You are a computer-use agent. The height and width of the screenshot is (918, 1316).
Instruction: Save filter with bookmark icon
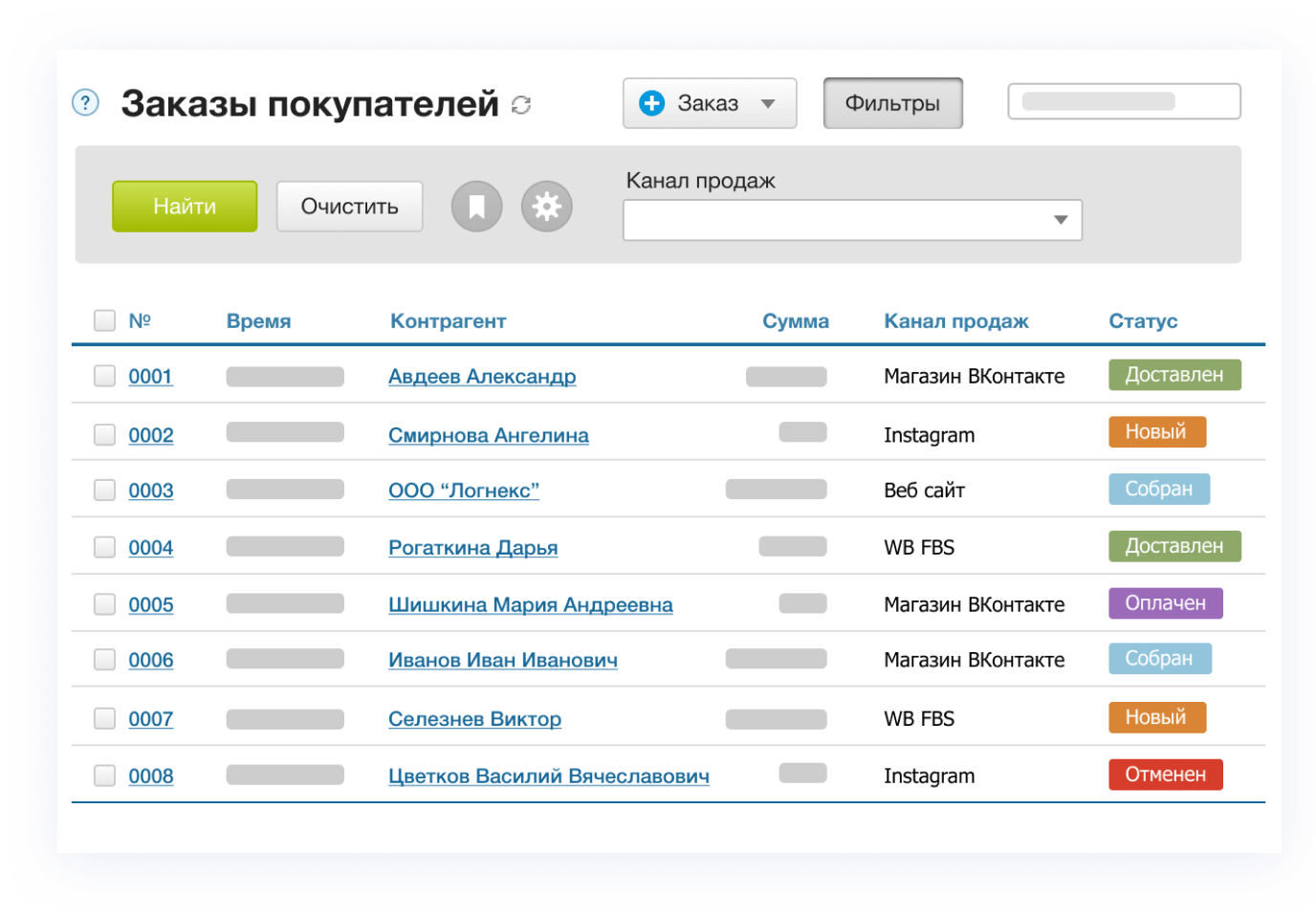coord(476,207)
